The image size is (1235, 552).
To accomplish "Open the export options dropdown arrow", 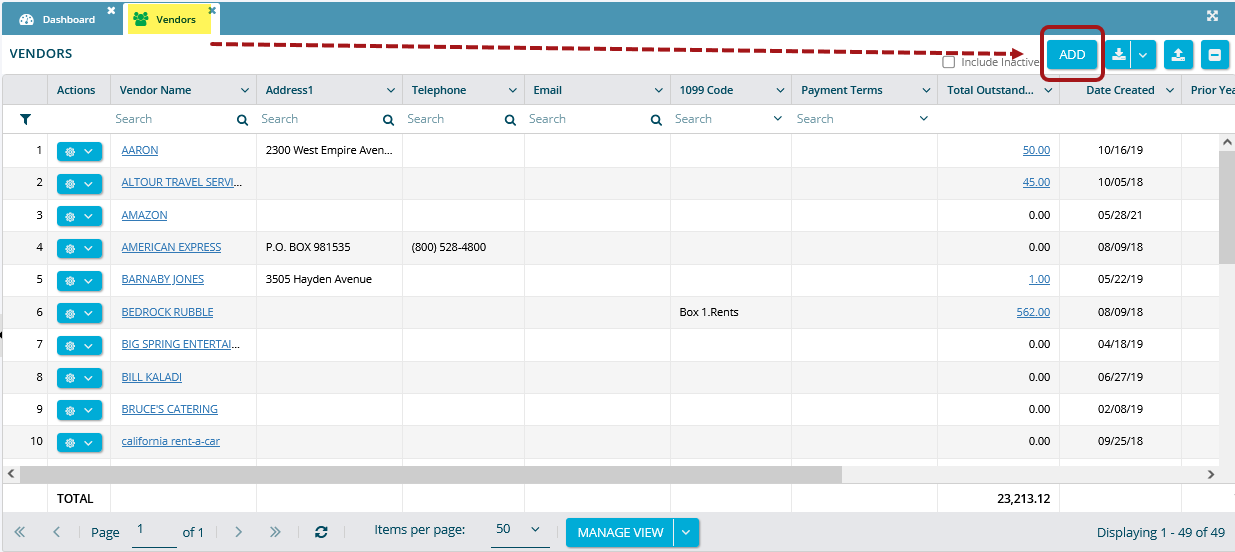I will (x=1144, y=55).
